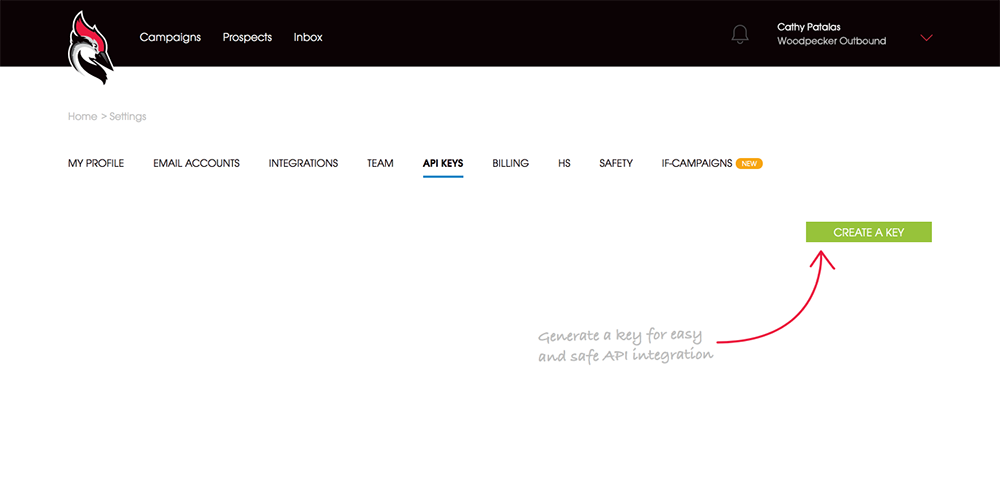
Task: Open the Email Accounts tab
Action: coord(196,163)
